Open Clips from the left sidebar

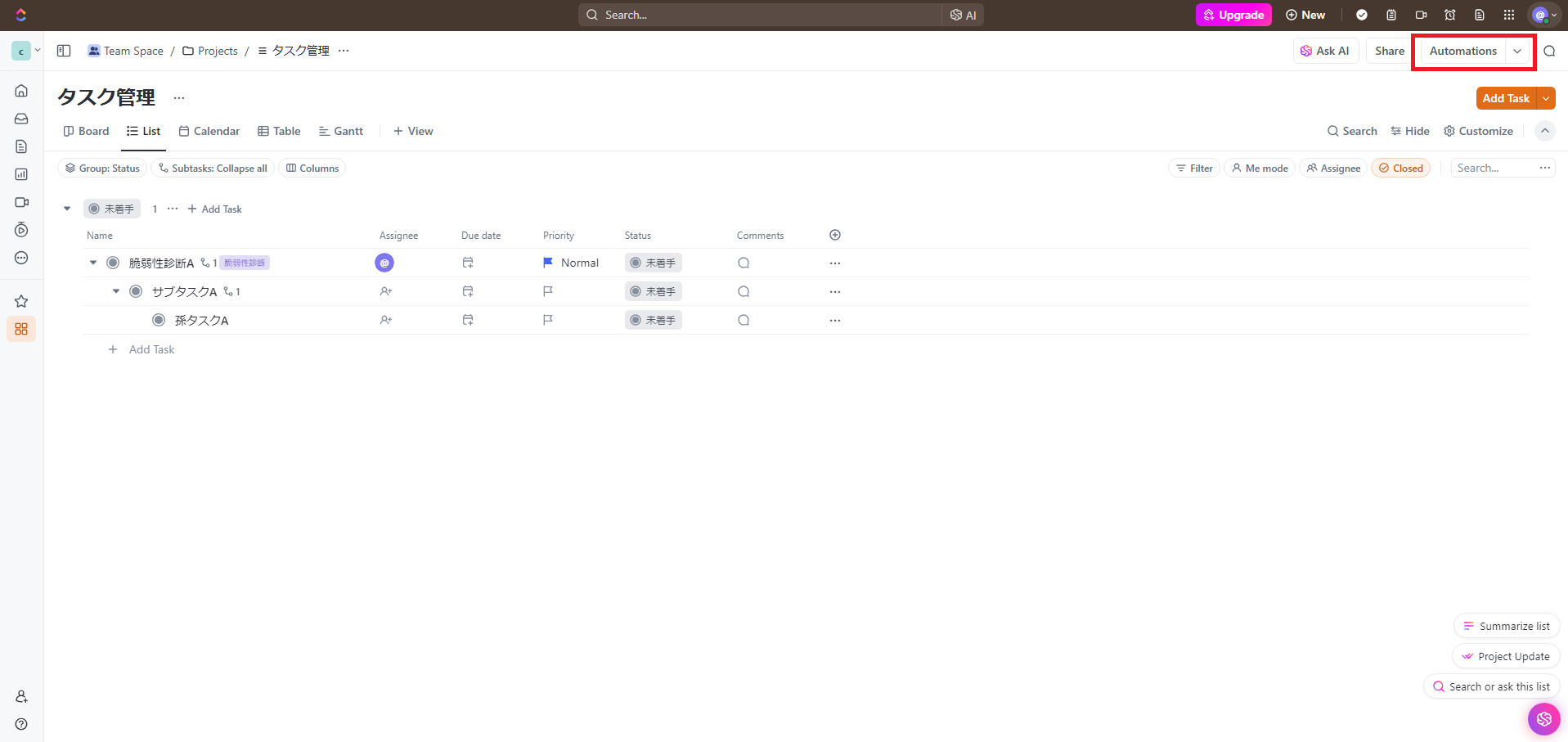tap(21, 202)
